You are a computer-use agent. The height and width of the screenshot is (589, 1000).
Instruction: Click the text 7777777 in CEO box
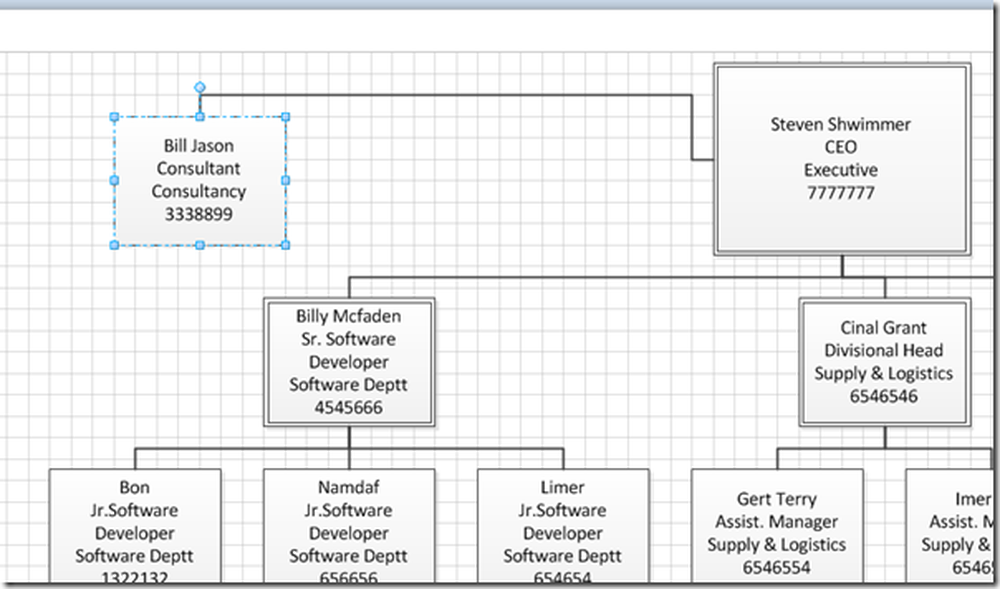point(841,193)
